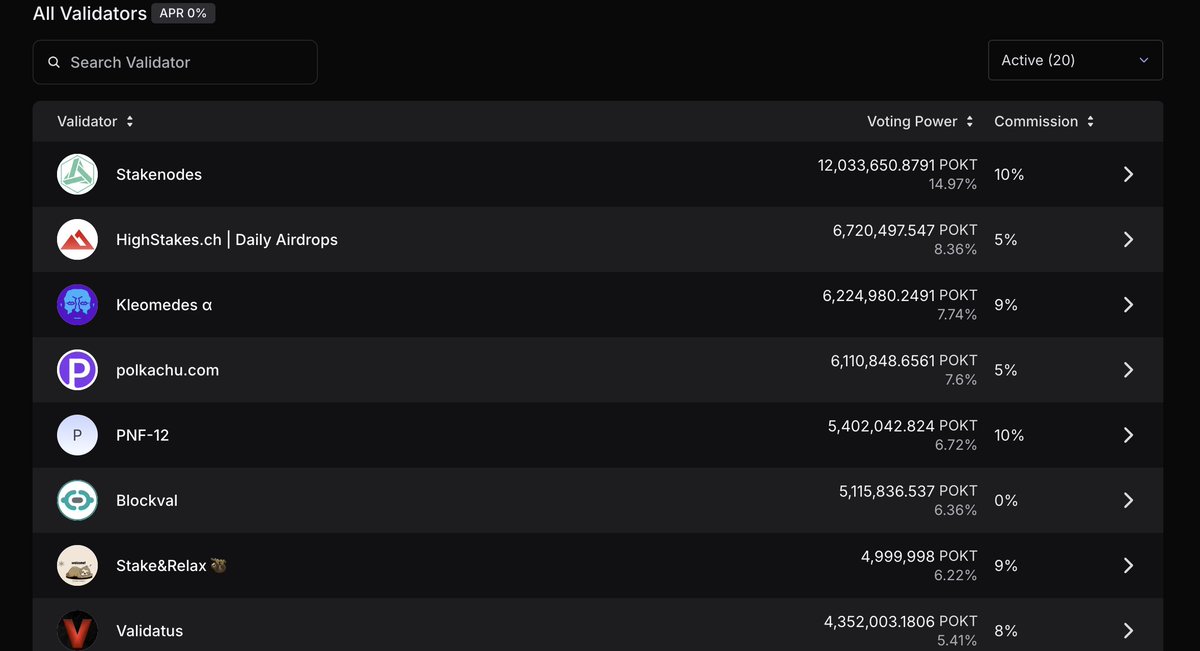Image resolution: width=1200 pixels, height=651 pixels.
Task: Click polkachu.com's 5% commission value
Action: tap(1006, 370)
